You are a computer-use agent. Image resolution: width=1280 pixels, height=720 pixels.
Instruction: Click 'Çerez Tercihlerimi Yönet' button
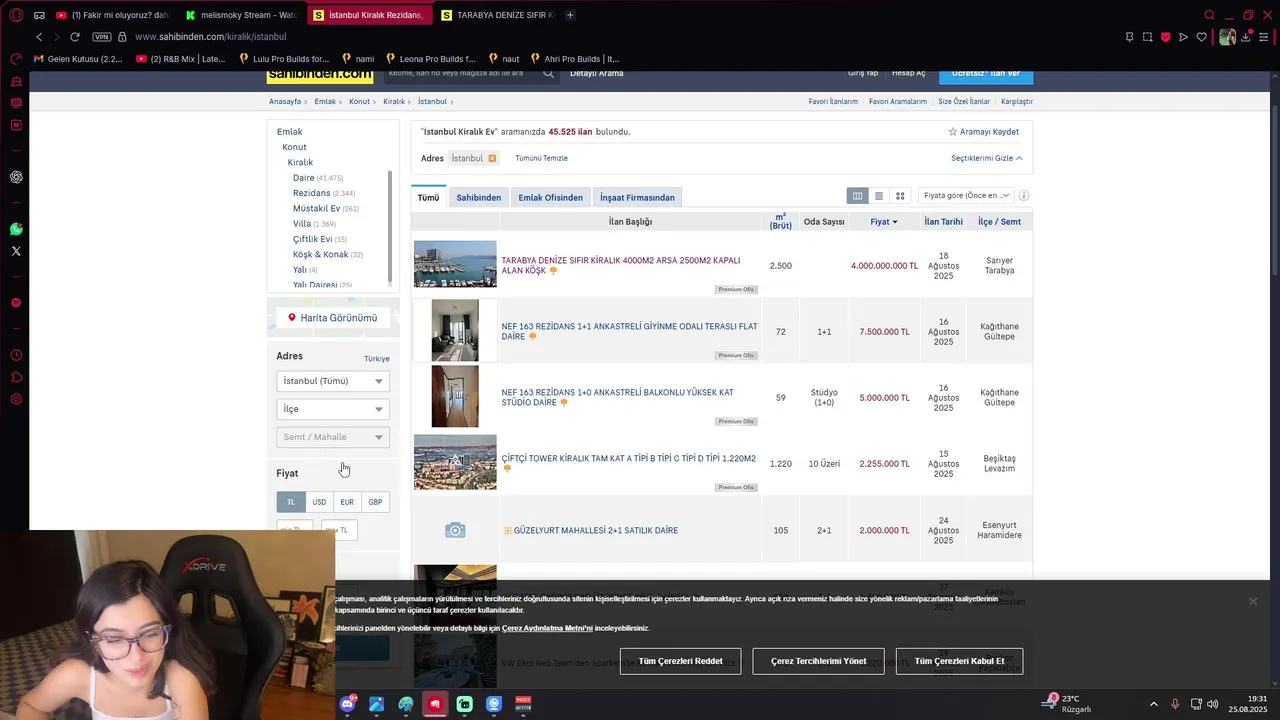[x=818, y=661]
